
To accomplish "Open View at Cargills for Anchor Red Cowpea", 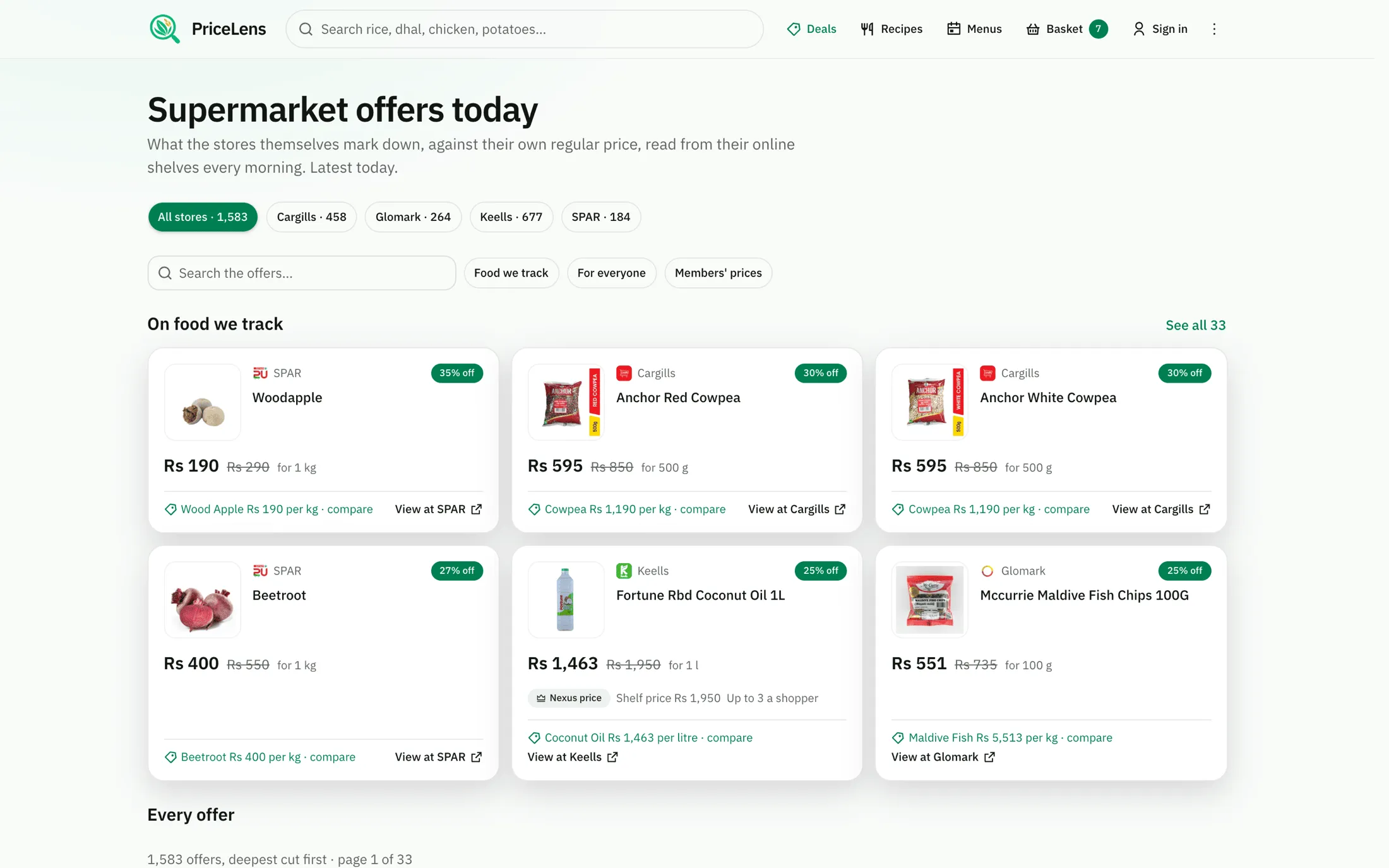I will pos(797,509).
